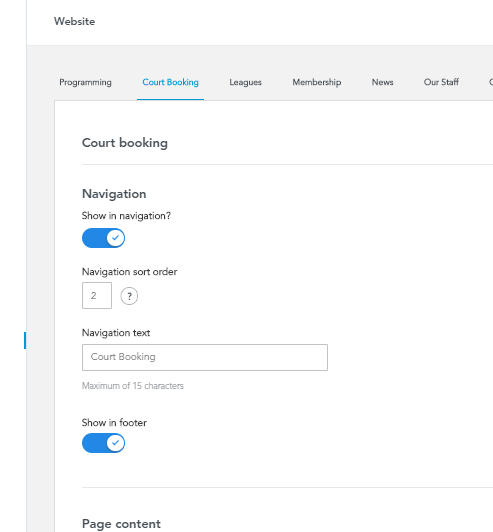Click the Page content heading

tap(121, 524)
